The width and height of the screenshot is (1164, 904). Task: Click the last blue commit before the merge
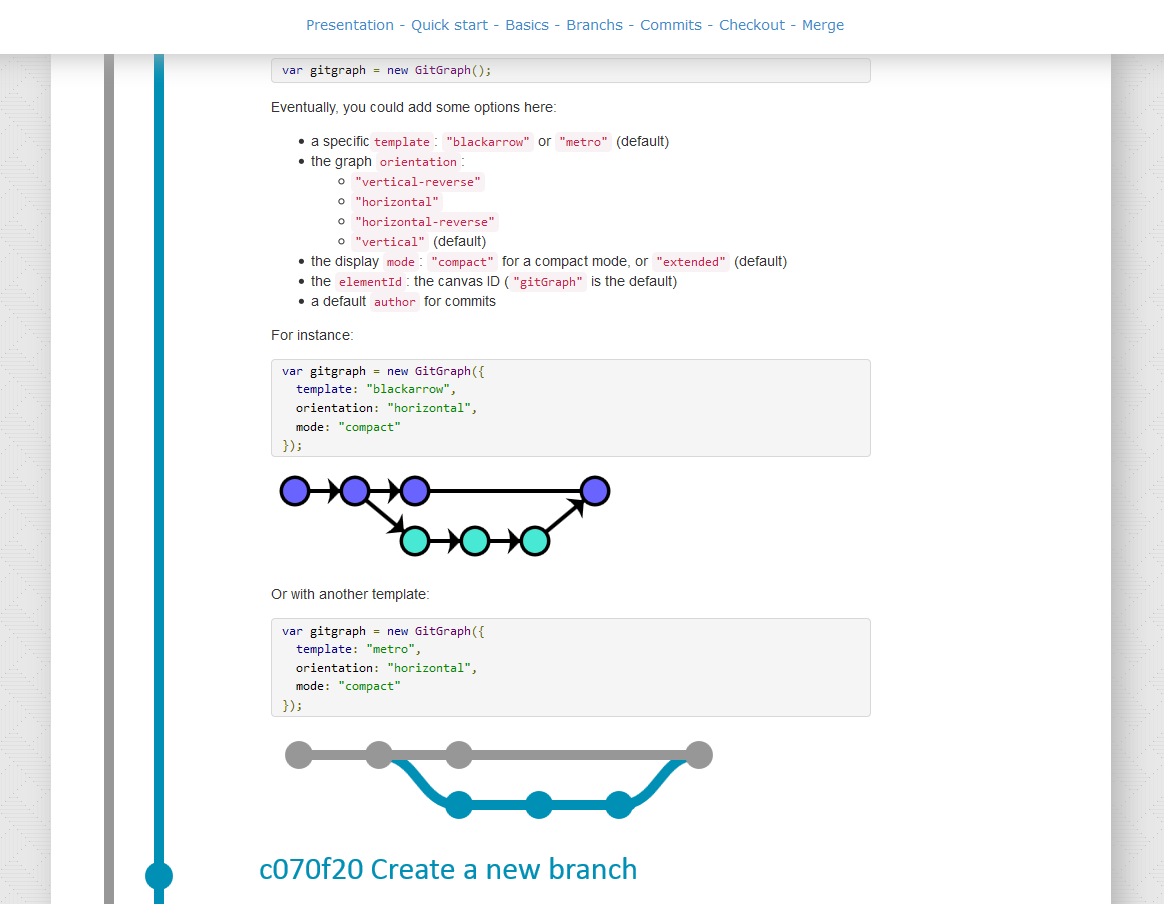point(619,804)
